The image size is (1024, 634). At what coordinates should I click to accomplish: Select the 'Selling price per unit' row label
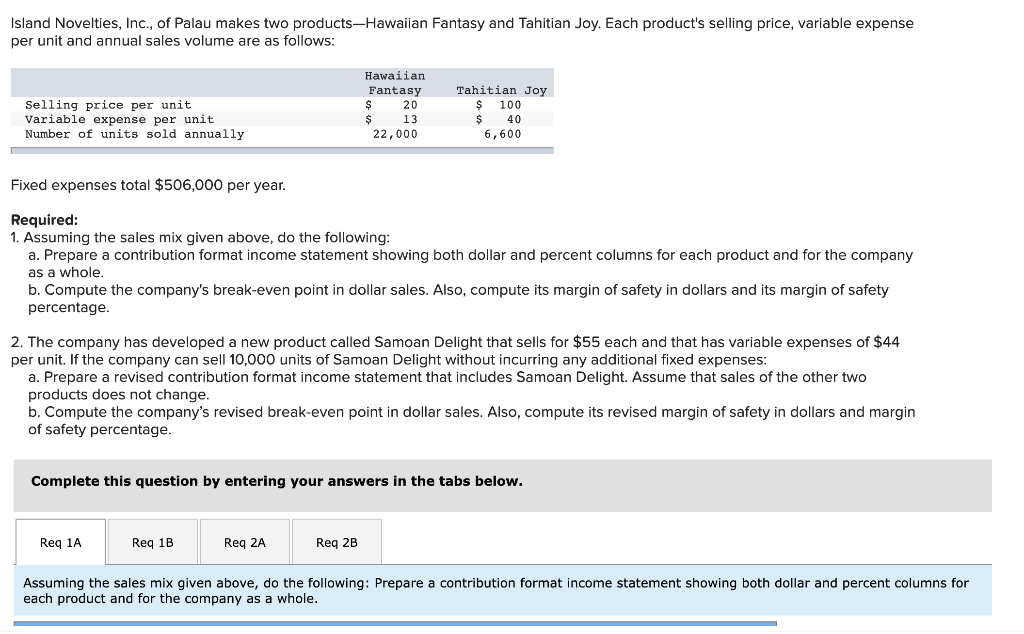108,105
